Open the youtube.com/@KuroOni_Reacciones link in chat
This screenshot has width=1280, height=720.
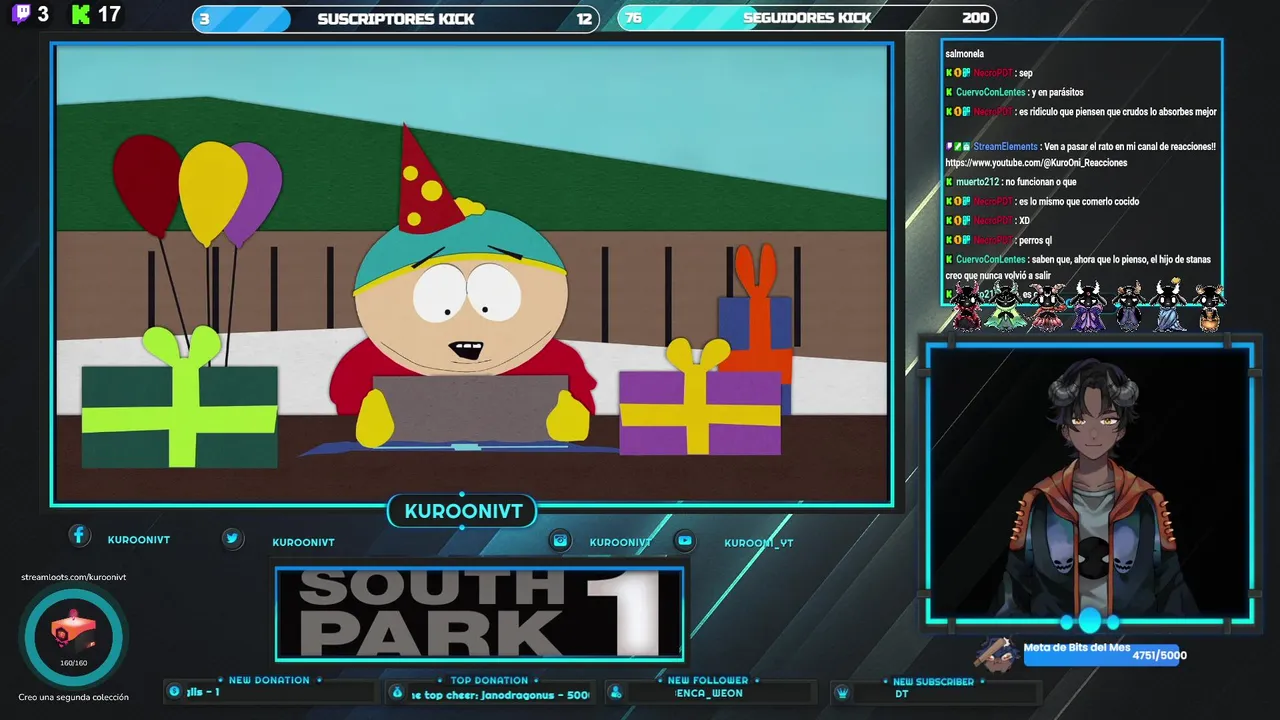(x=1036, y=163)
